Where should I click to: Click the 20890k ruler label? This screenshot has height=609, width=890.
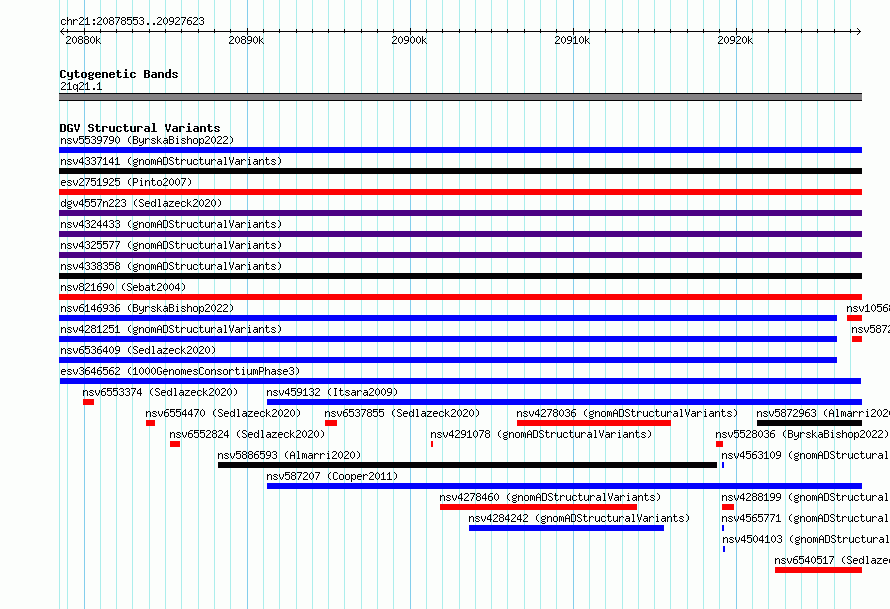(x=246, y=40)
